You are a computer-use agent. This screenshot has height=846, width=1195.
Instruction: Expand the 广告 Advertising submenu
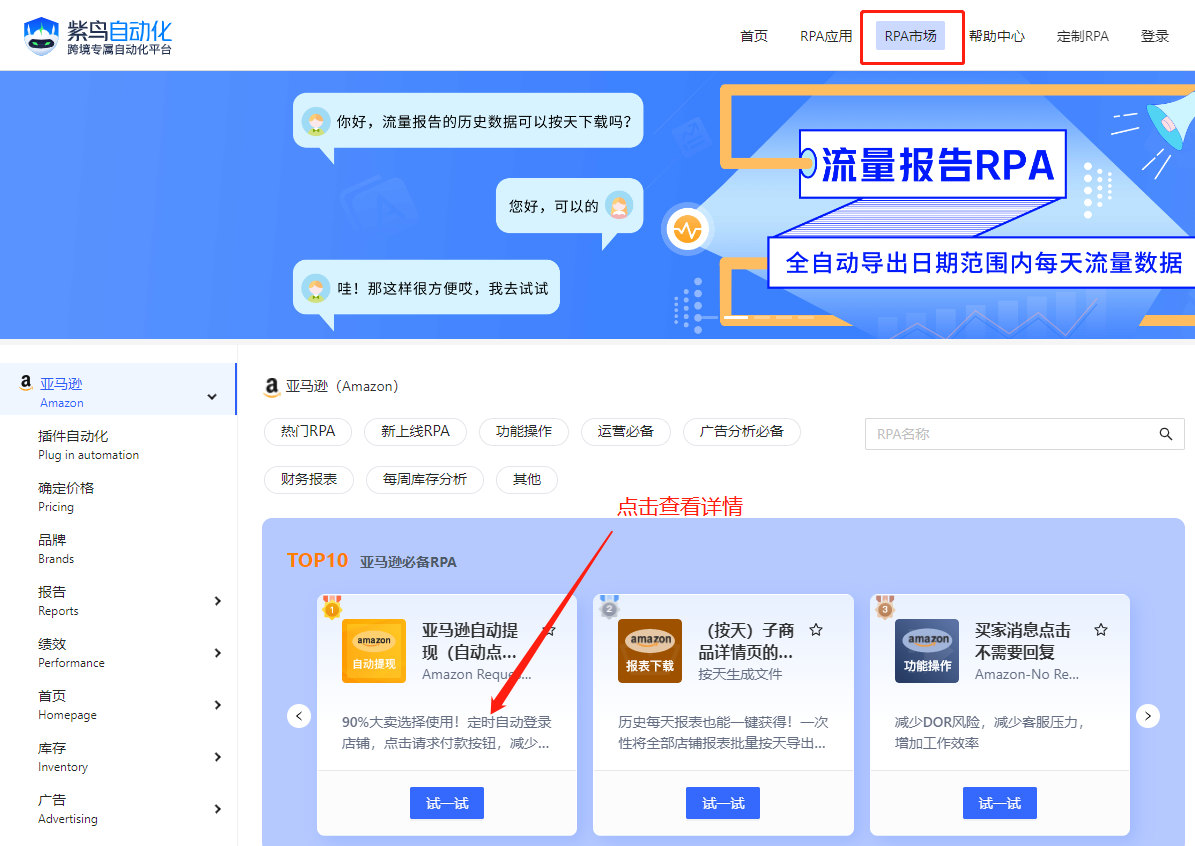217,809
